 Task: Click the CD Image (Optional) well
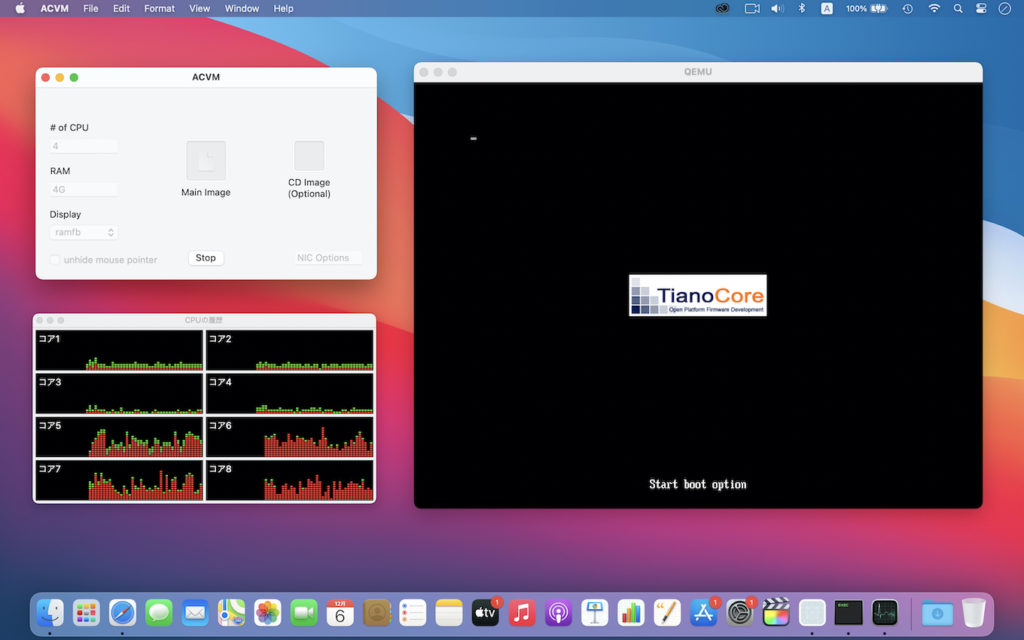309,156
